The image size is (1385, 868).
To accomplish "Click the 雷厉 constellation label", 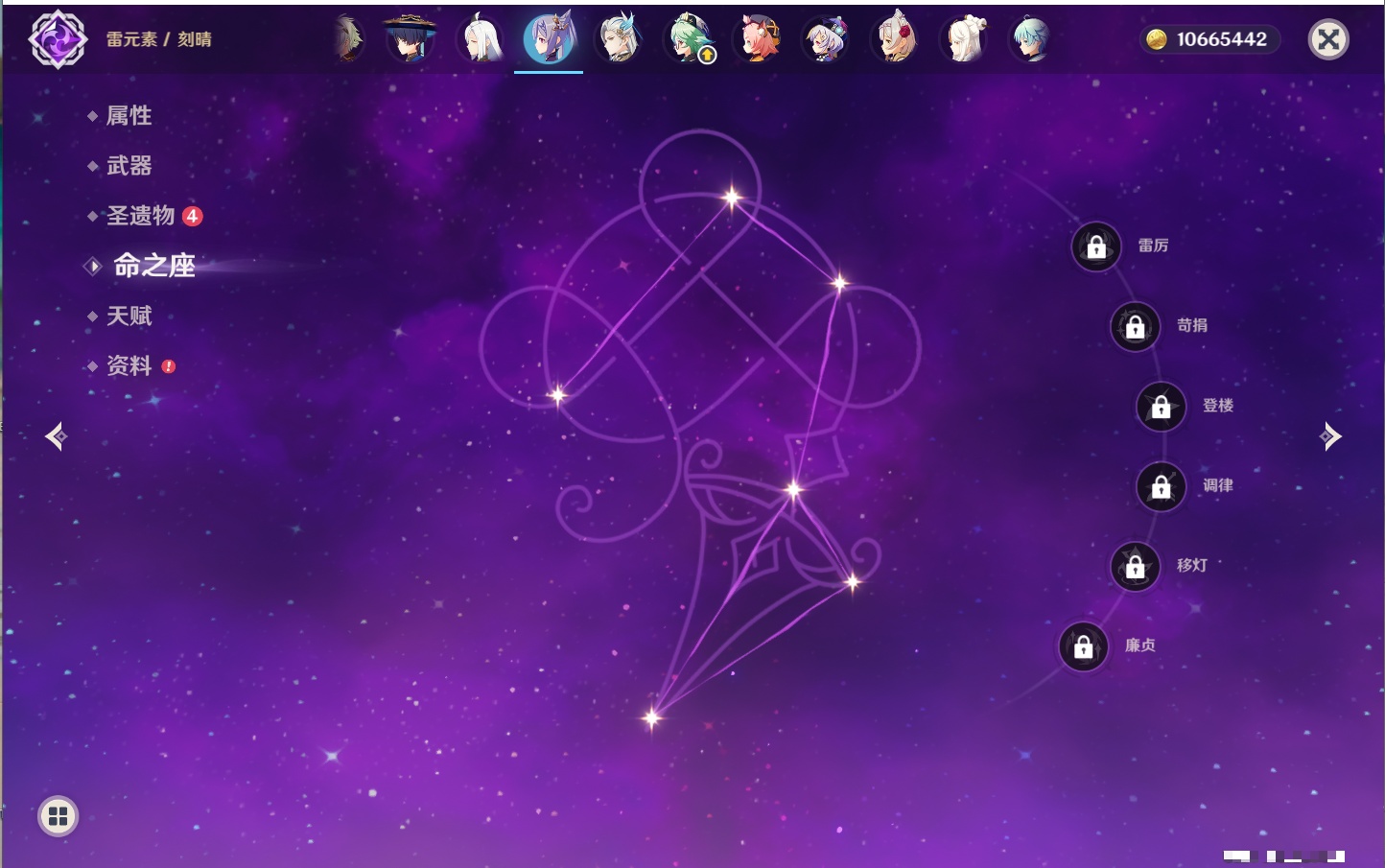I will point(1153,246).
